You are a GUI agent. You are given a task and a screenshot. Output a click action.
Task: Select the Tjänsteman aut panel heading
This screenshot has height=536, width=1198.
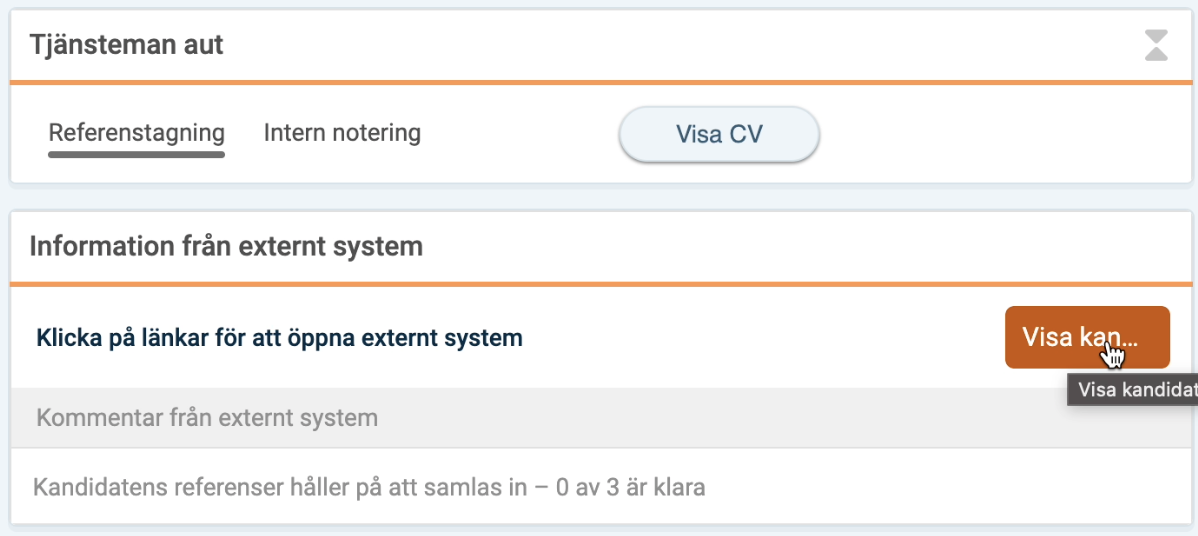coord(126,45)
